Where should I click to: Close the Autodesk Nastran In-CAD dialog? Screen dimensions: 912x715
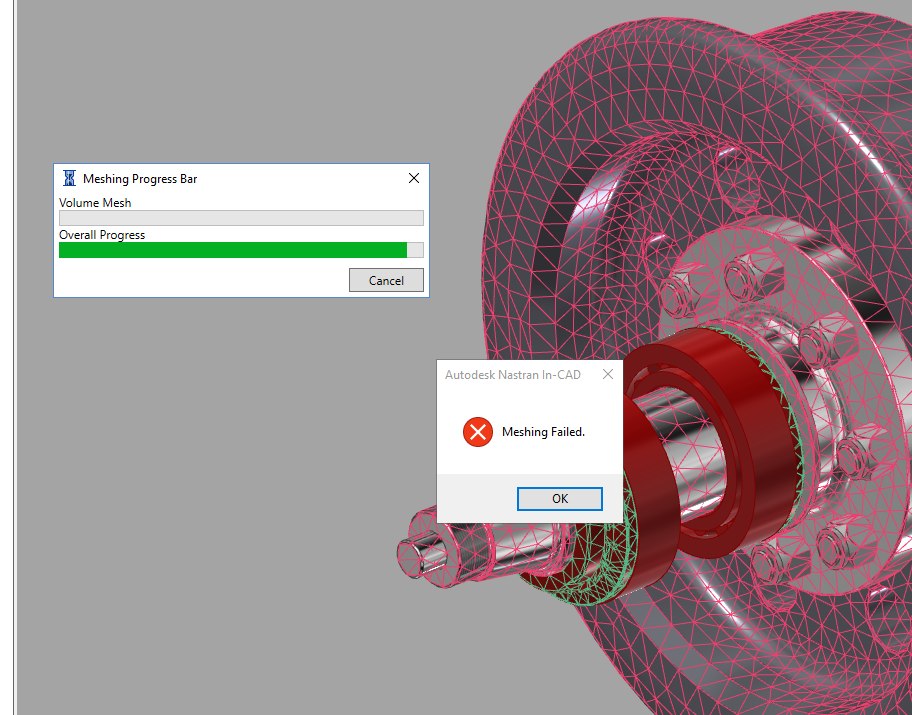click(608, 374)
